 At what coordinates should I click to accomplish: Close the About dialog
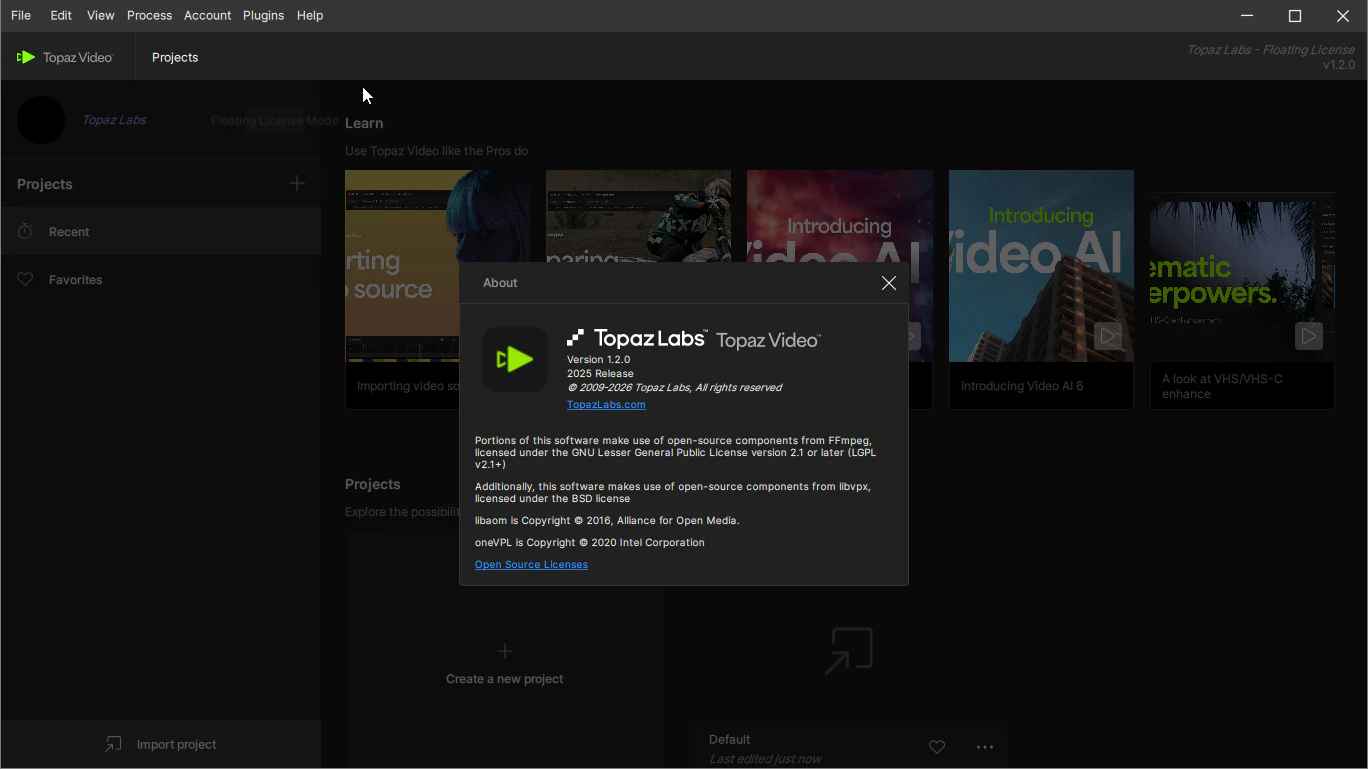tap(888, 283)
